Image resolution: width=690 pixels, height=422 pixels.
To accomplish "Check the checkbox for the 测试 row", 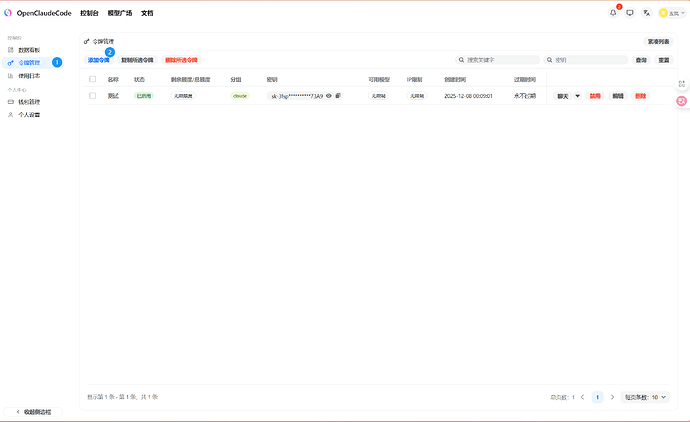I will point(93,95).
